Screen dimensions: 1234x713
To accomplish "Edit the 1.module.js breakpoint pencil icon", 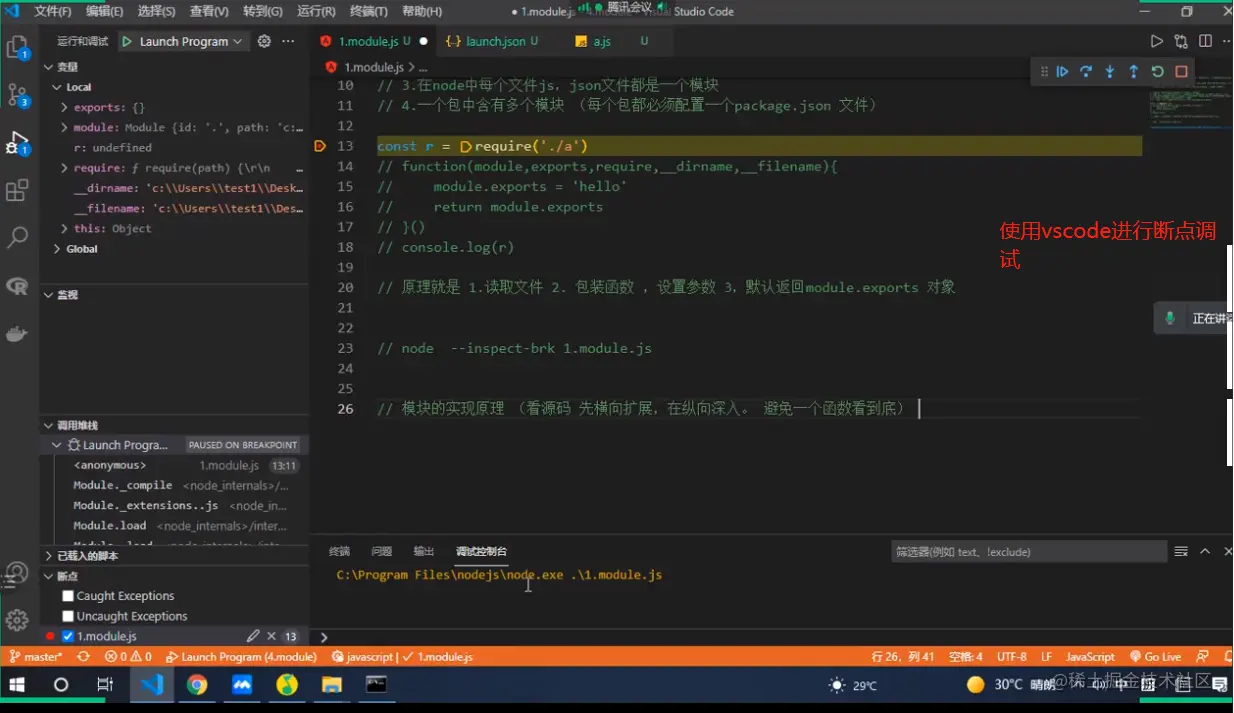I will point(253,636).
